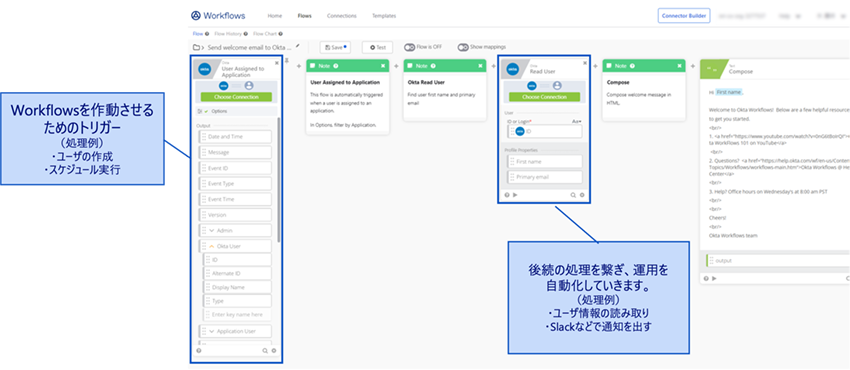Screen dimensions: 850x370
Task: Open the Aa type dropdown for ID or Login
Action: pyautogui.click(x=577, y=122)
